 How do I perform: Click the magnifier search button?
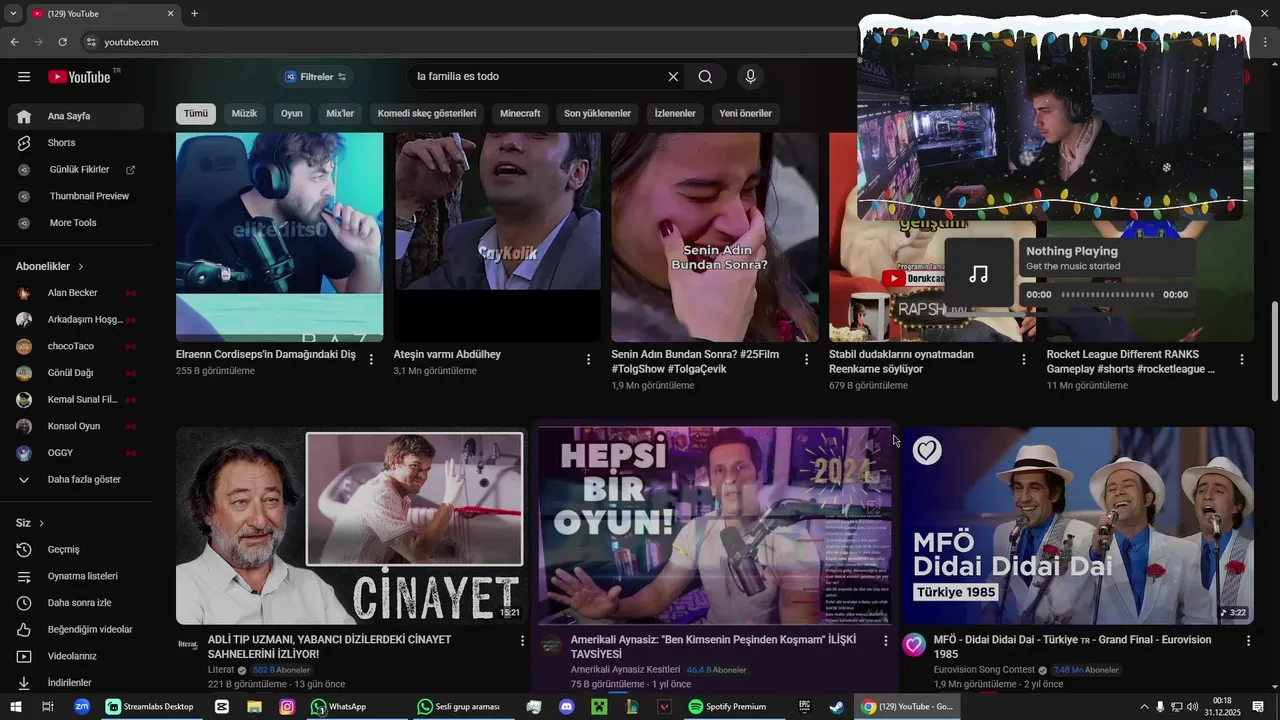(x=705, y=77)
